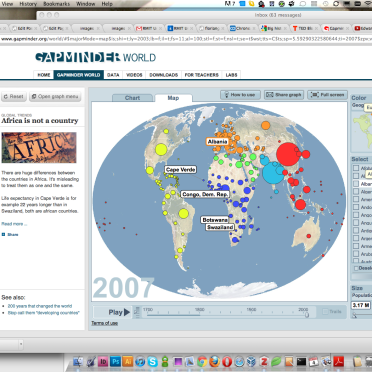Image resolution: width=372 pixels, height=372 pixels.
Task: Open the Bookmarks menu
Action: pos(57,4)
